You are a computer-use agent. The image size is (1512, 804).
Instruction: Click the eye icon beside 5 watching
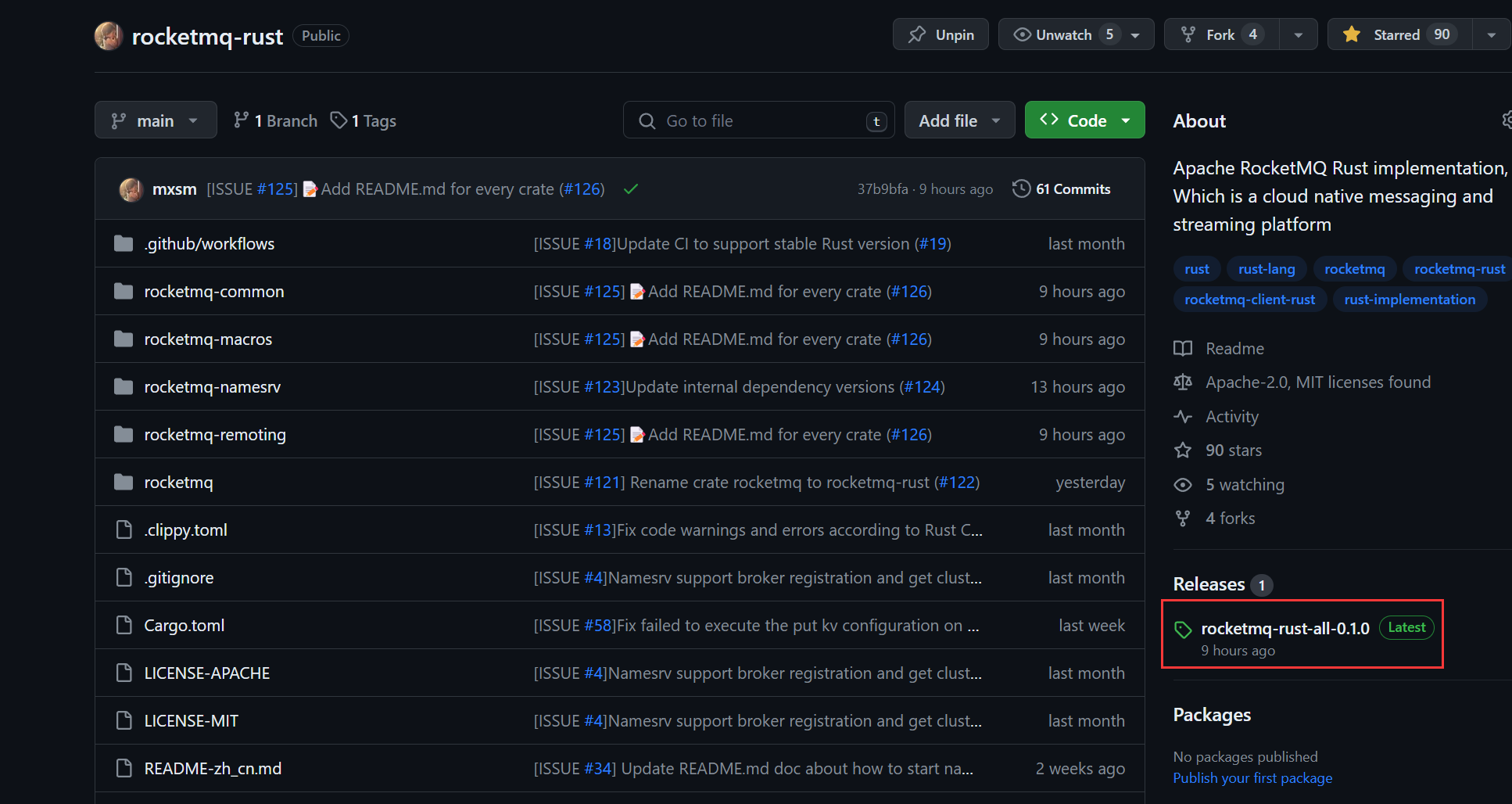click(x=1183, y=485)
